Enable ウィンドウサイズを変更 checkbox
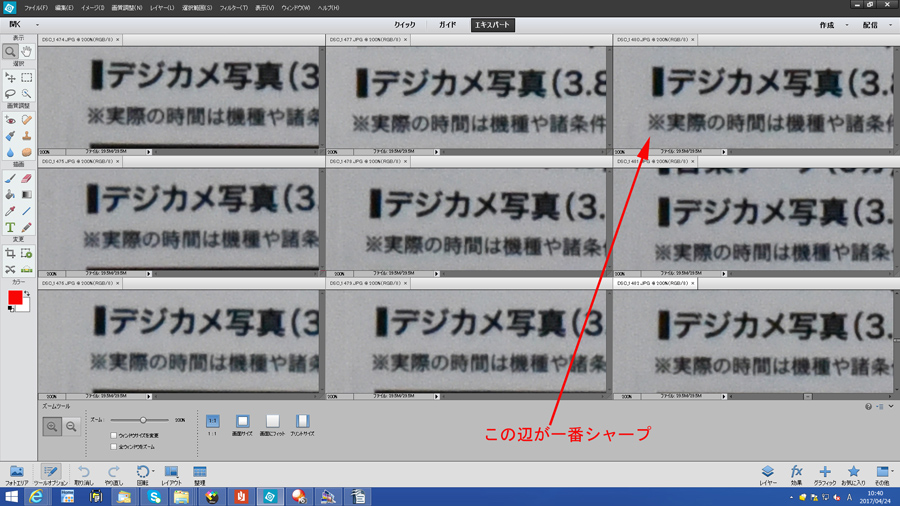Viewport: 900px width, 506px height. pos(114,436)
